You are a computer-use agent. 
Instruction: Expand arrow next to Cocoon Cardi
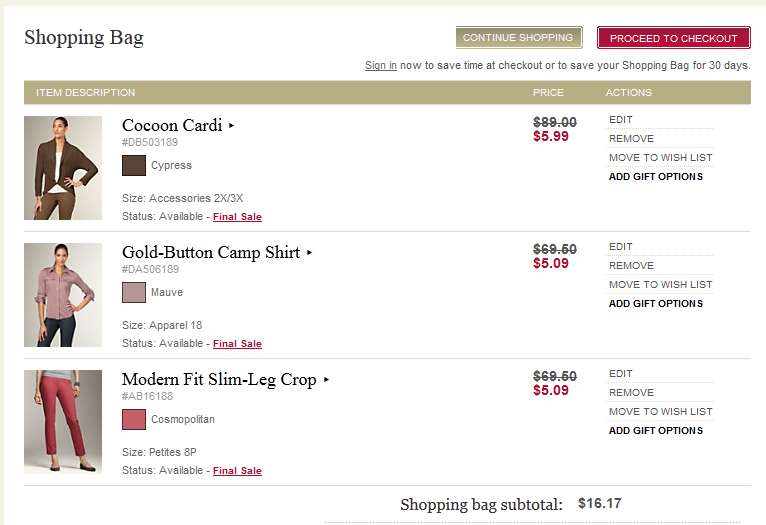(x=232, y=126)
